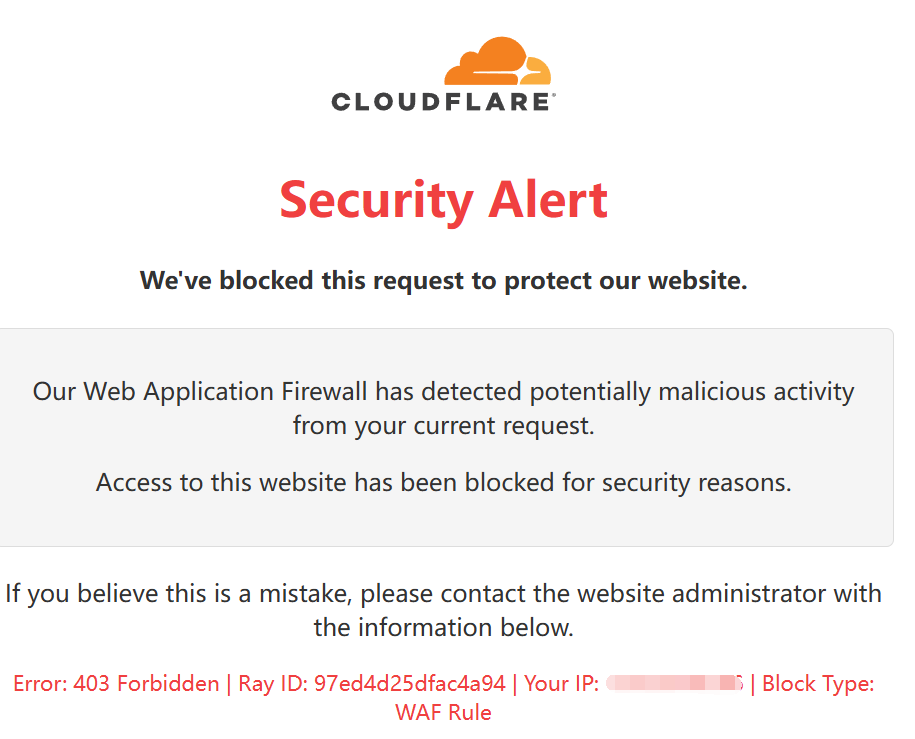
Task: Click 'If you believe this is a mistake' line
Action: pos(443,594)
